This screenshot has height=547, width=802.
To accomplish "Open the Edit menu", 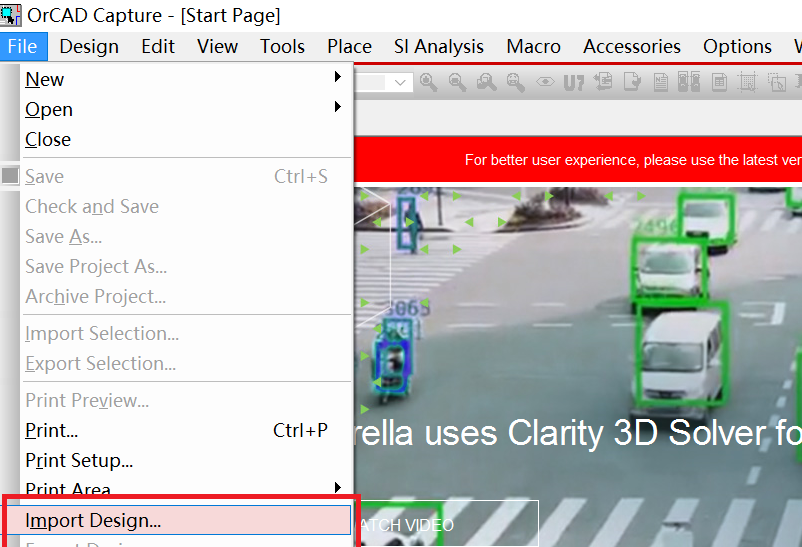I will 158,46.
